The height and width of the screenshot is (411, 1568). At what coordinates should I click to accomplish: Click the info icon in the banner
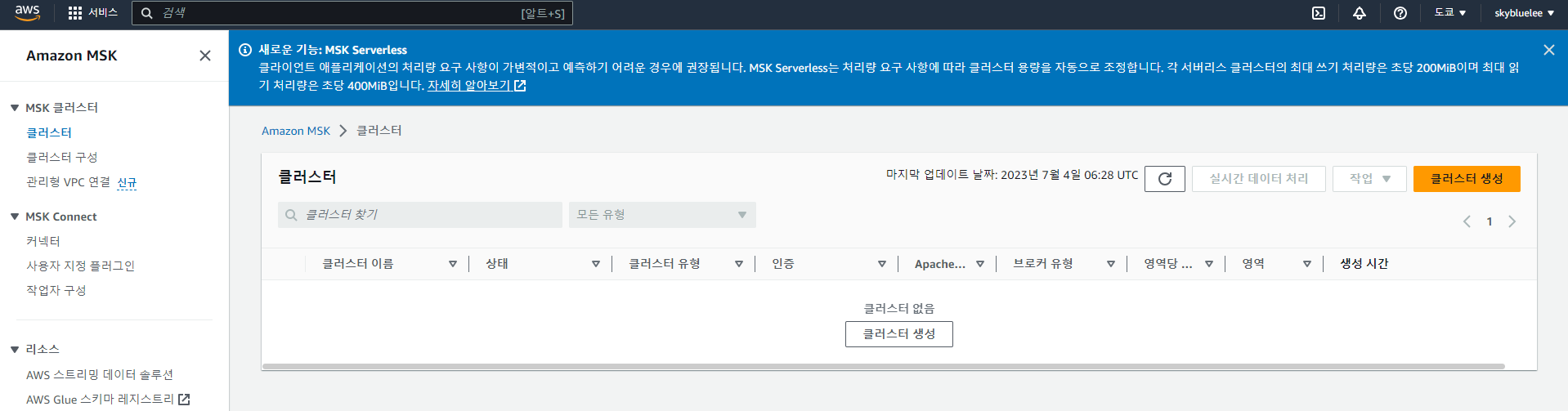(x=244, y=50)
